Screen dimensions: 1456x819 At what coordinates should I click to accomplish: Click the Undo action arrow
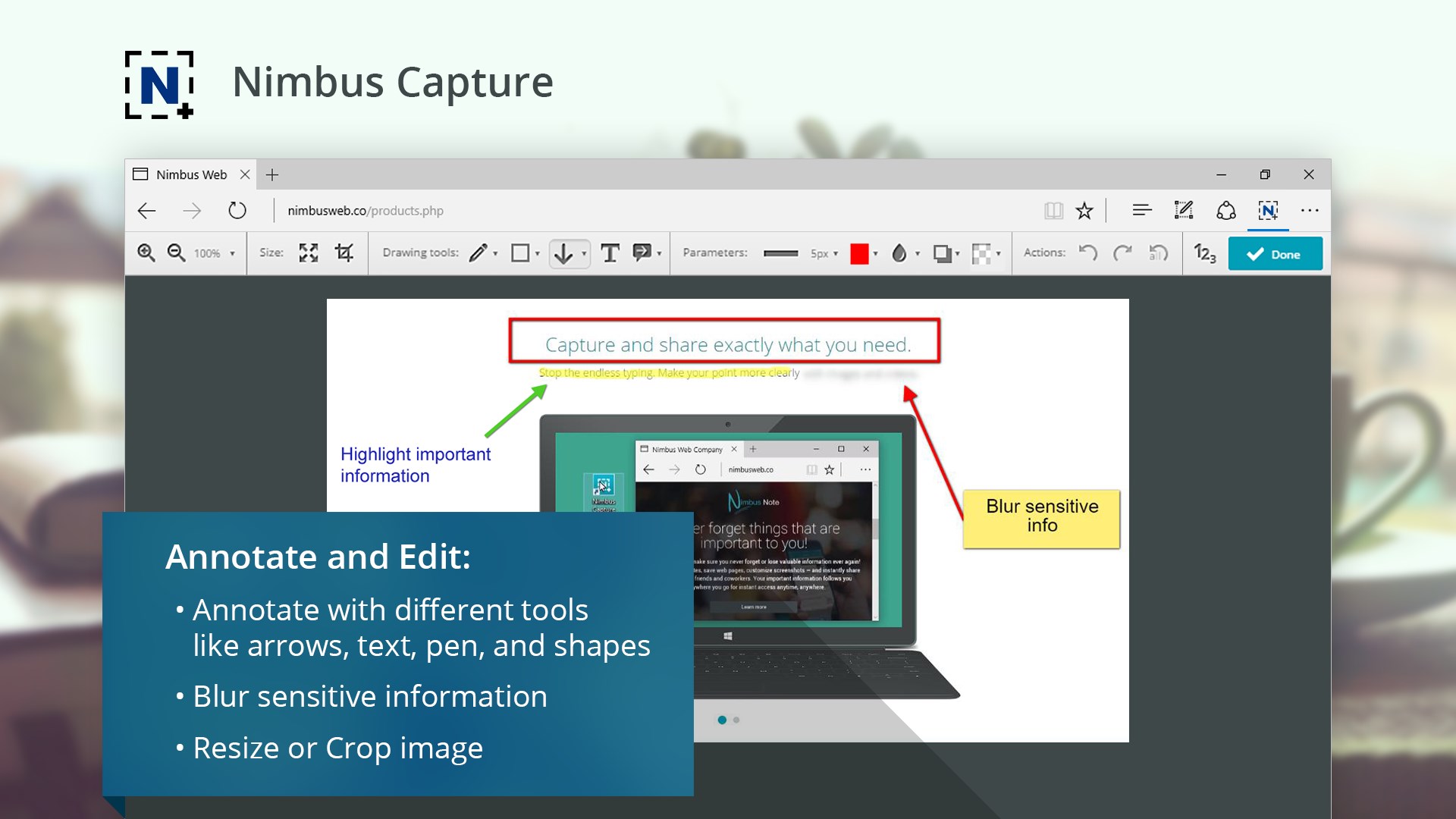tap(1088, 253)
